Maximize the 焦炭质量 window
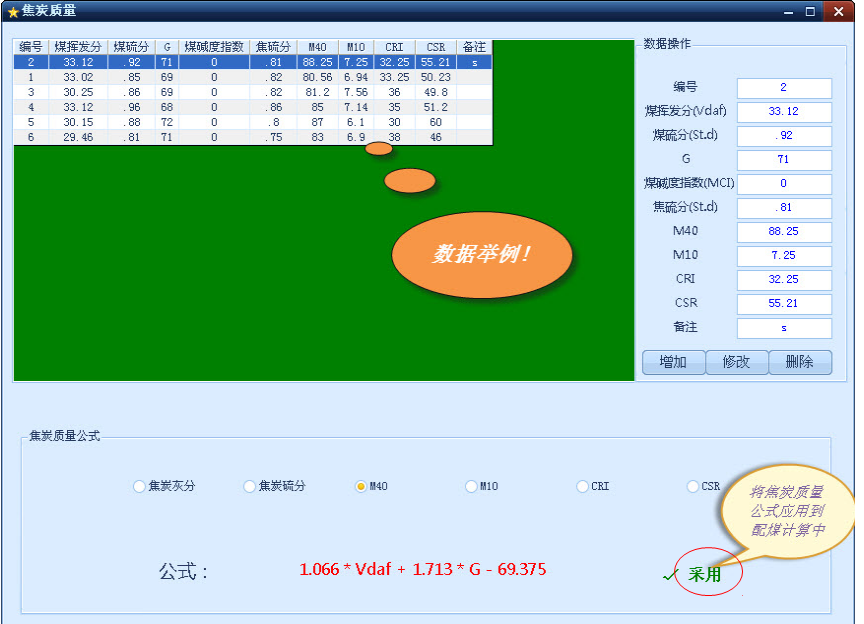Viewport: 864px width, 624px height. pos(810,12)
